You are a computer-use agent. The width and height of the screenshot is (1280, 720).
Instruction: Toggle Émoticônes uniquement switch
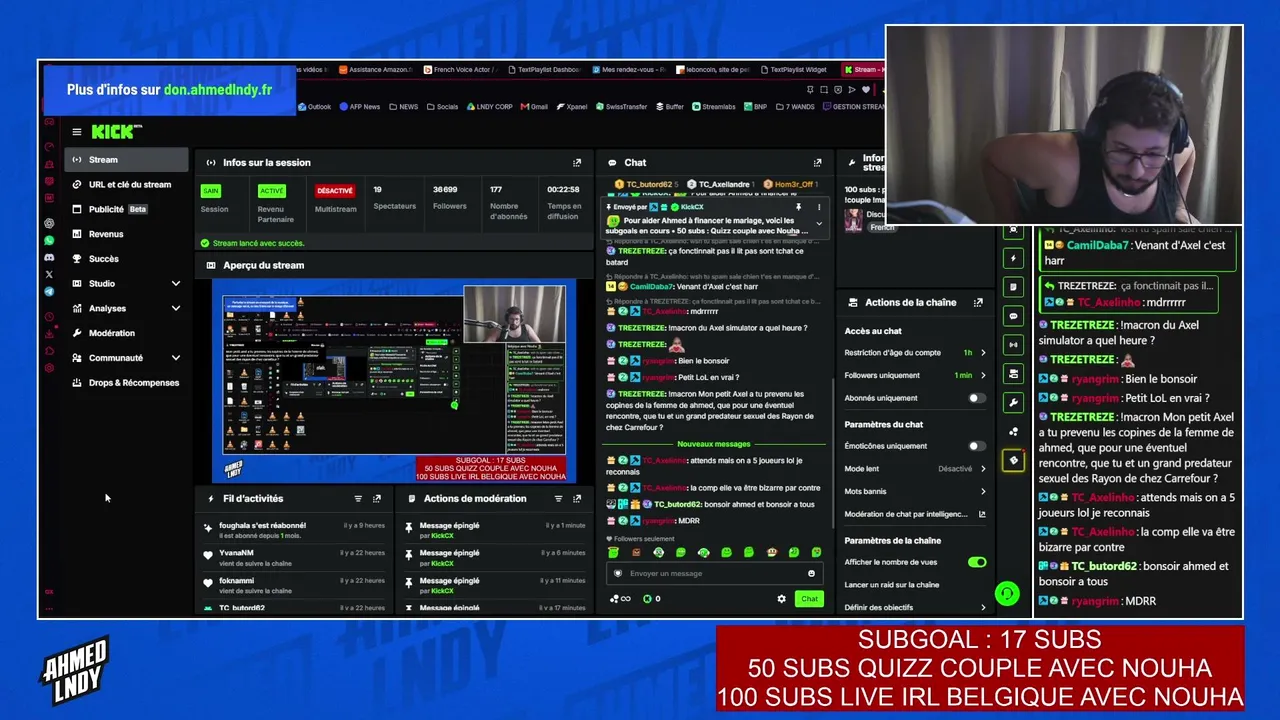click(977, 446)
